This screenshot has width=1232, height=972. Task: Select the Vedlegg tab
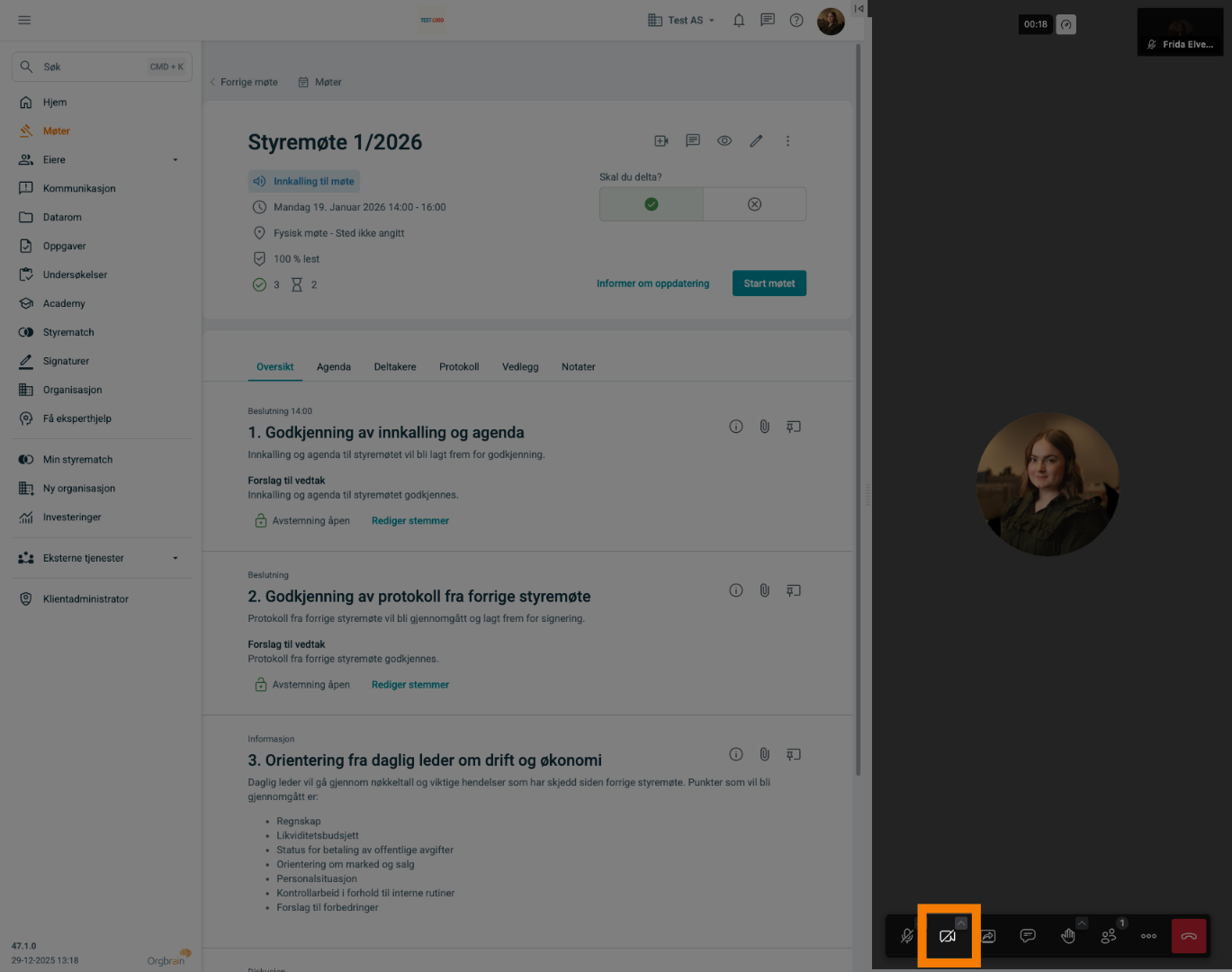[520, 367]
